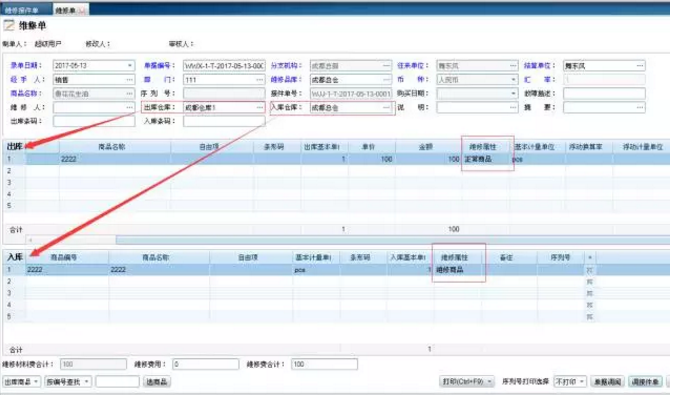Image resolution: width=673 pixels, height=396 pixels.
Task: Expand the 币种 currency dropdown
Action: [513, 80]
